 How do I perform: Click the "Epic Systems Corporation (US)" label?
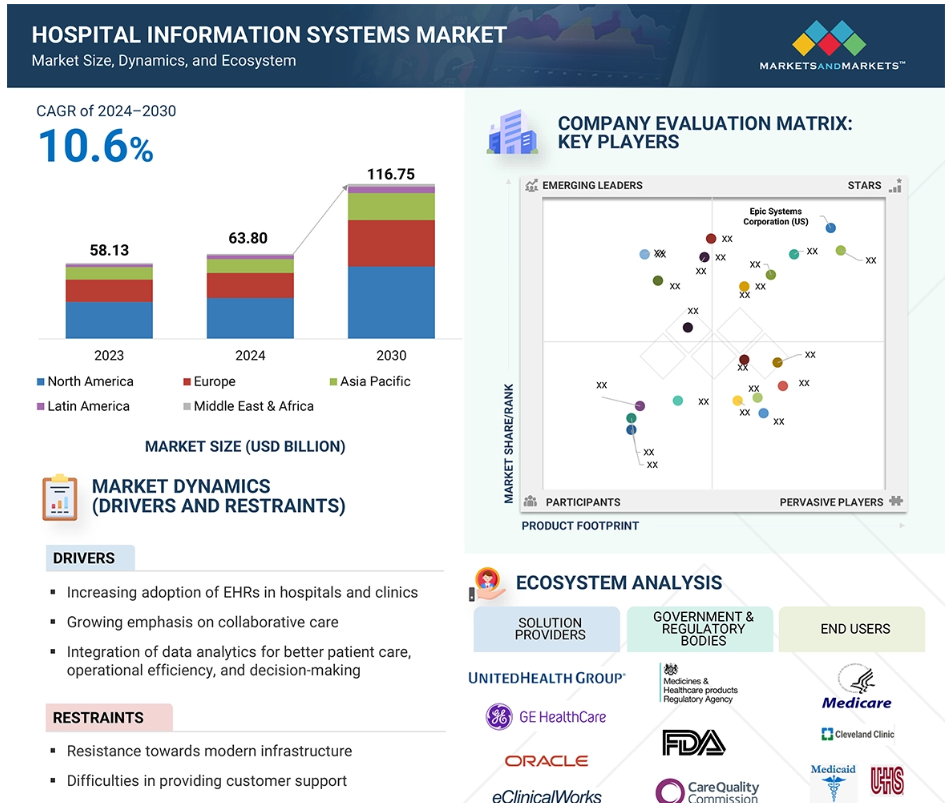coord(776,216)
